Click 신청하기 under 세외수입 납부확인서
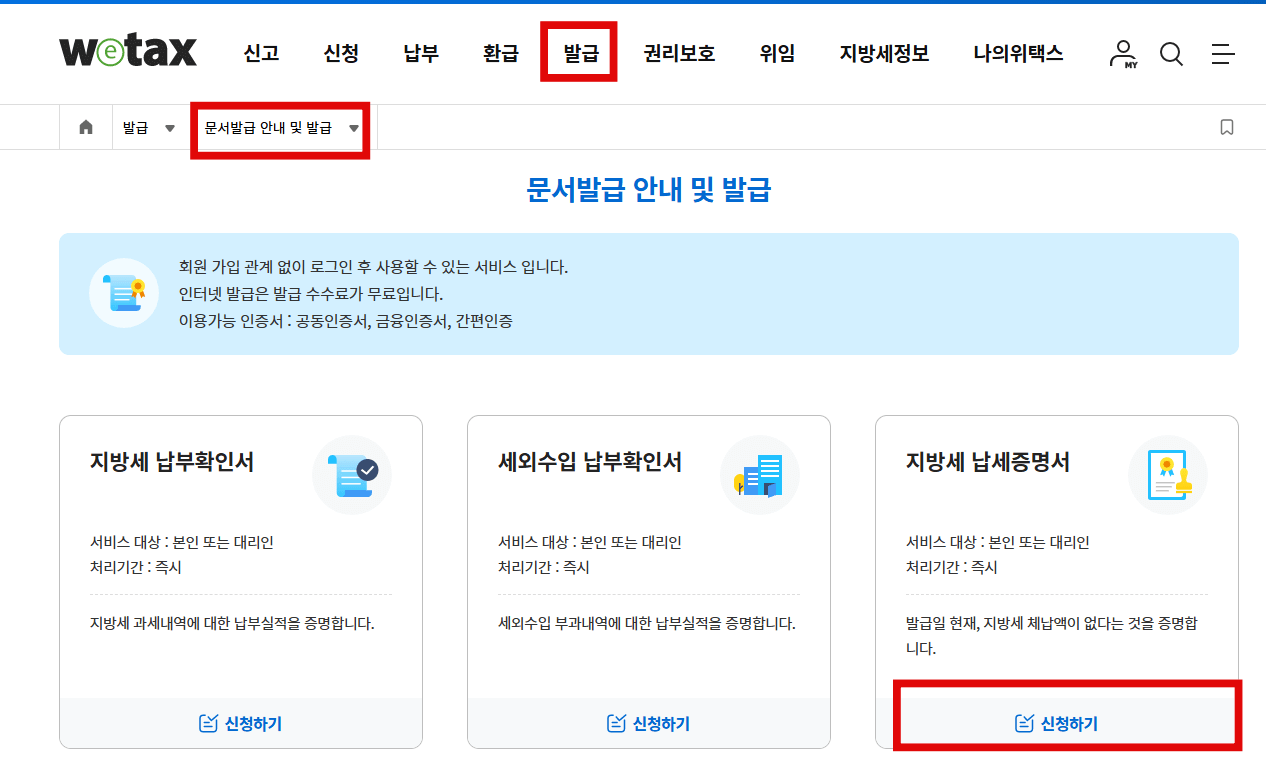Viewport: 1266px width, 778px height. (x=648, y=722)
